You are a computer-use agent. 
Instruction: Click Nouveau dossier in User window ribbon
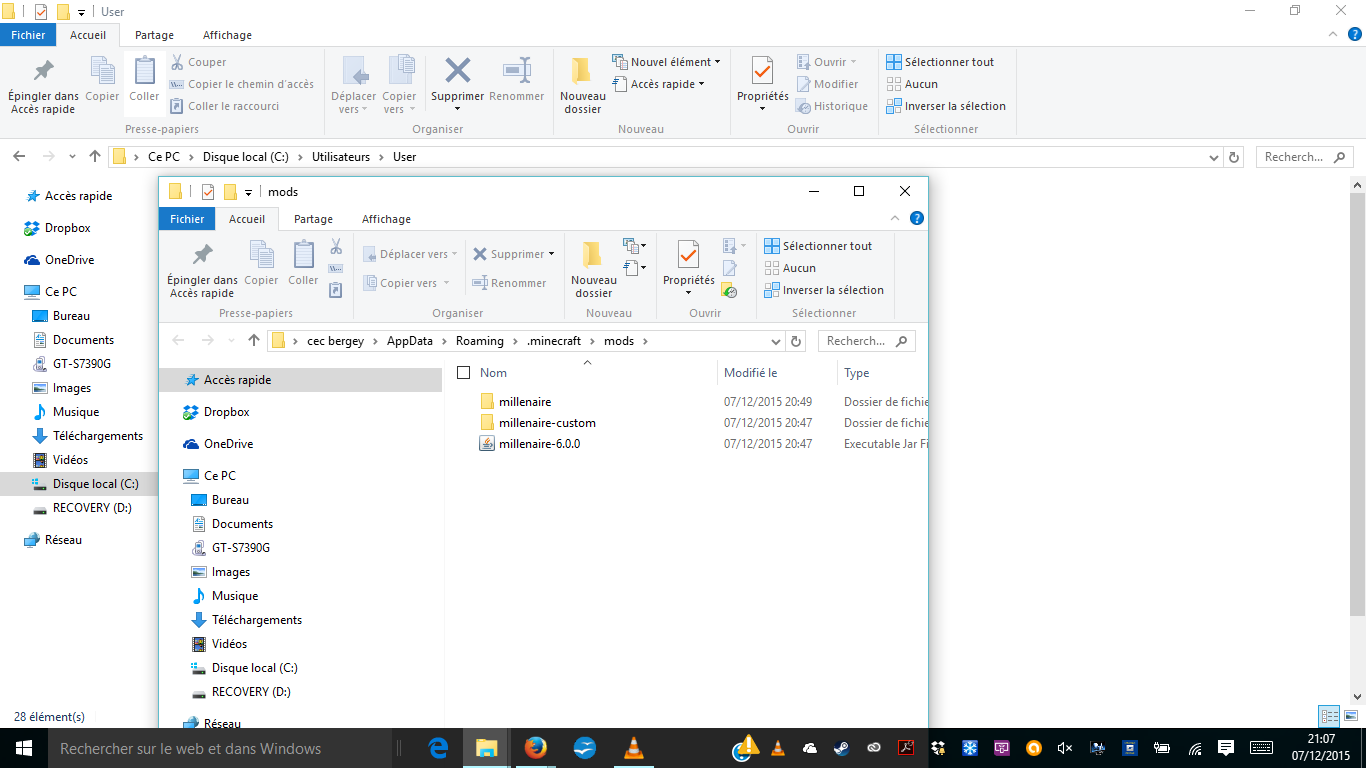coord(583,86)
